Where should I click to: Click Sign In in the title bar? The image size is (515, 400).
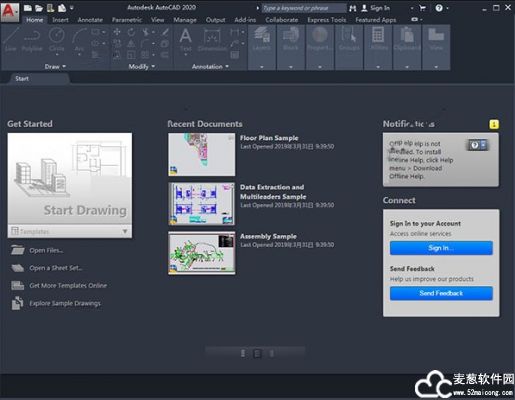tap(380, 8)
